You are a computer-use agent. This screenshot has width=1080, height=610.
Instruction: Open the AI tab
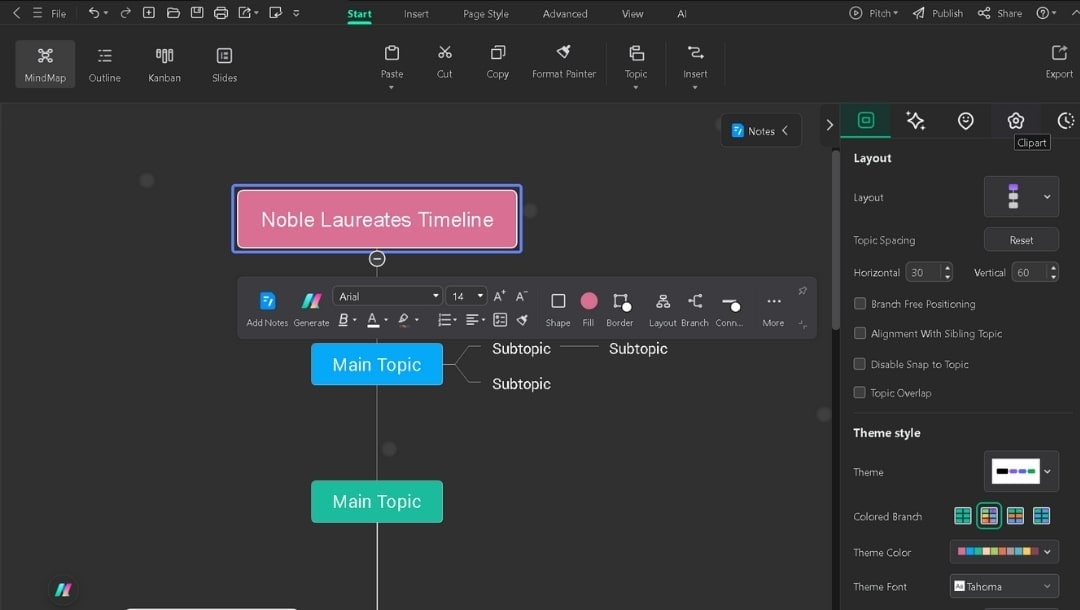point(681,14)
